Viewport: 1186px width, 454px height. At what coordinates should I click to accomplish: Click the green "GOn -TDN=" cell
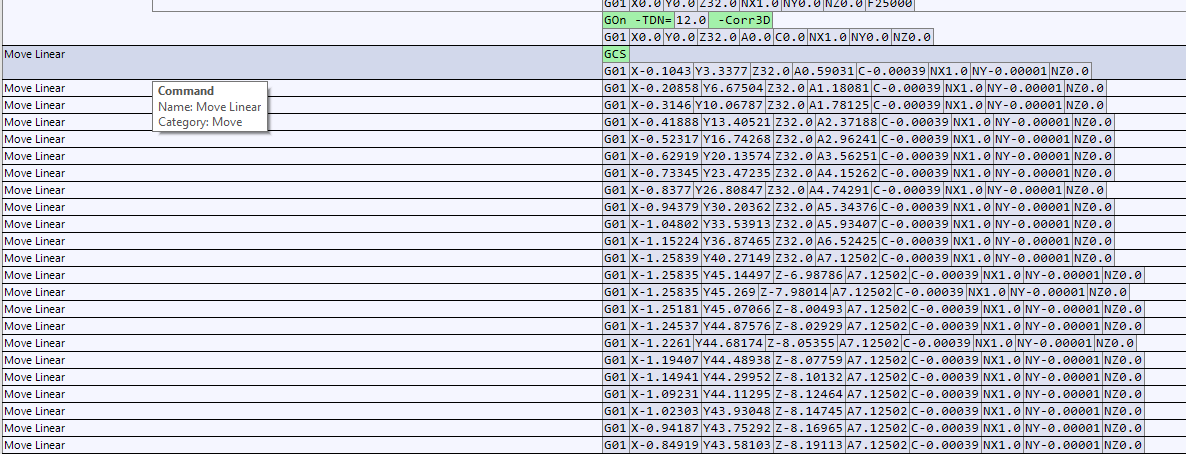(x=638, y=20)
